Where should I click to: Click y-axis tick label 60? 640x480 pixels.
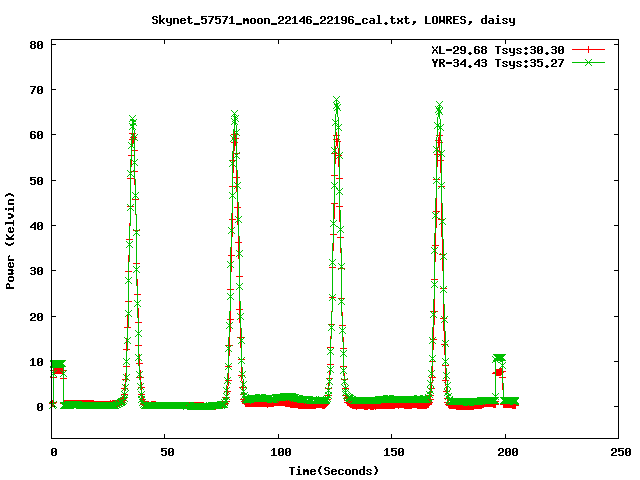(x=37, y=135)
